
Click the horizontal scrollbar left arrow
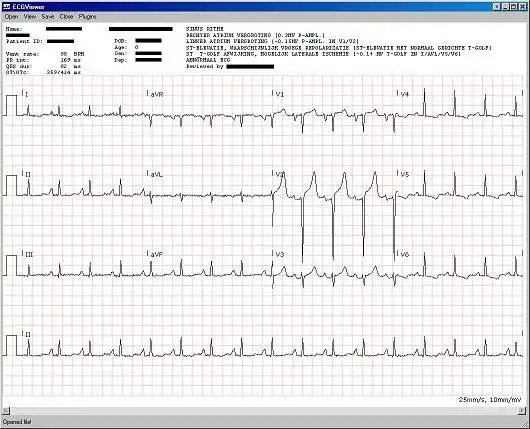pos(6,410)
